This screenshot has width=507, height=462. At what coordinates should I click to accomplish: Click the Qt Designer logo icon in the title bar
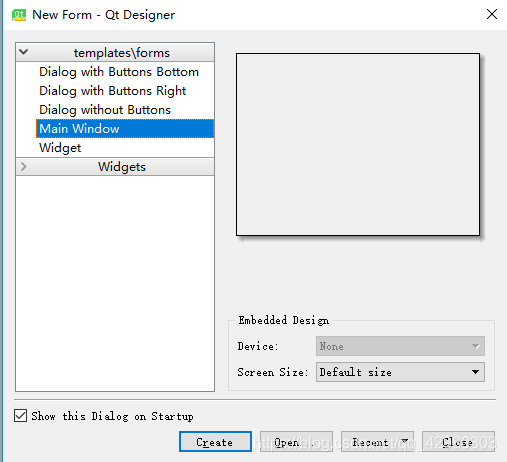click(x=19, y=15)
